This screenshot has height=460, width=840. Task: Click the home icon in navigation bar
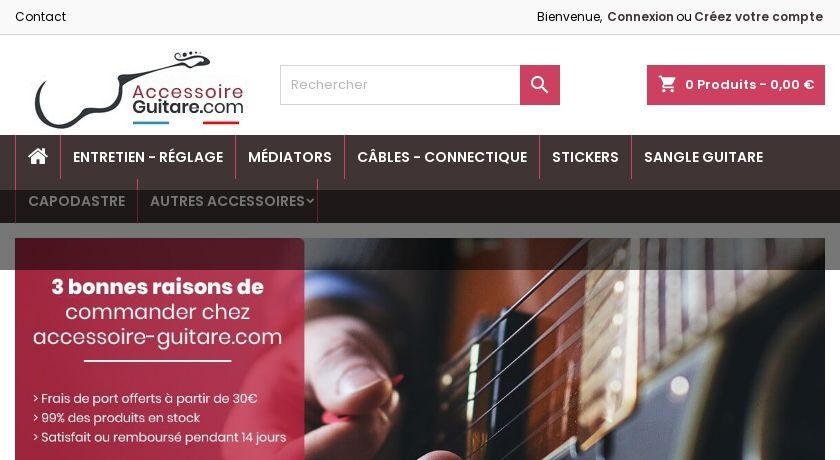point(38,157)
